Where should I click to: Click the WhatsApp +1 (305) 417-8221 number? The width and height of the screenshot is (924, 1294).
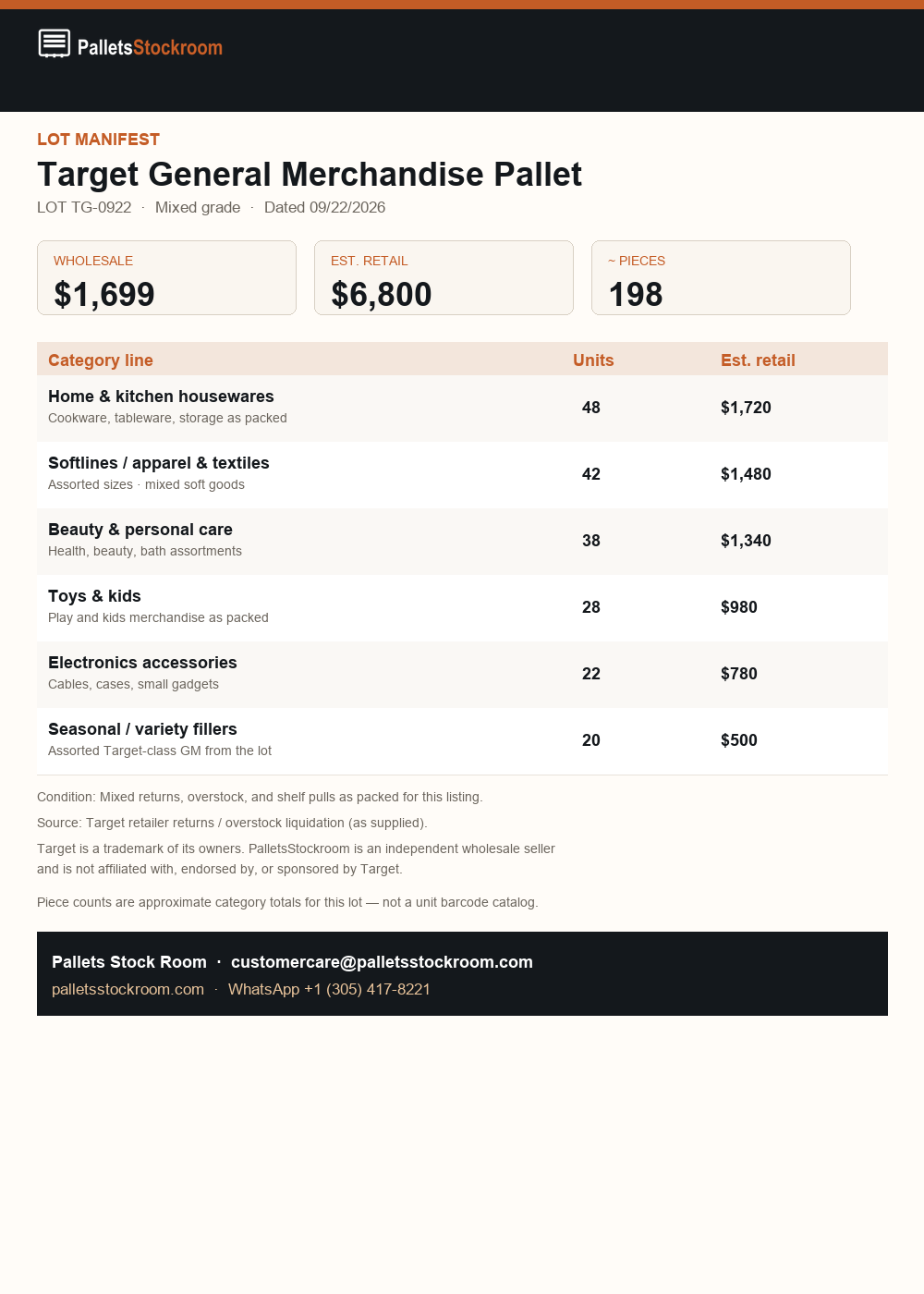[x=329, y=989]
